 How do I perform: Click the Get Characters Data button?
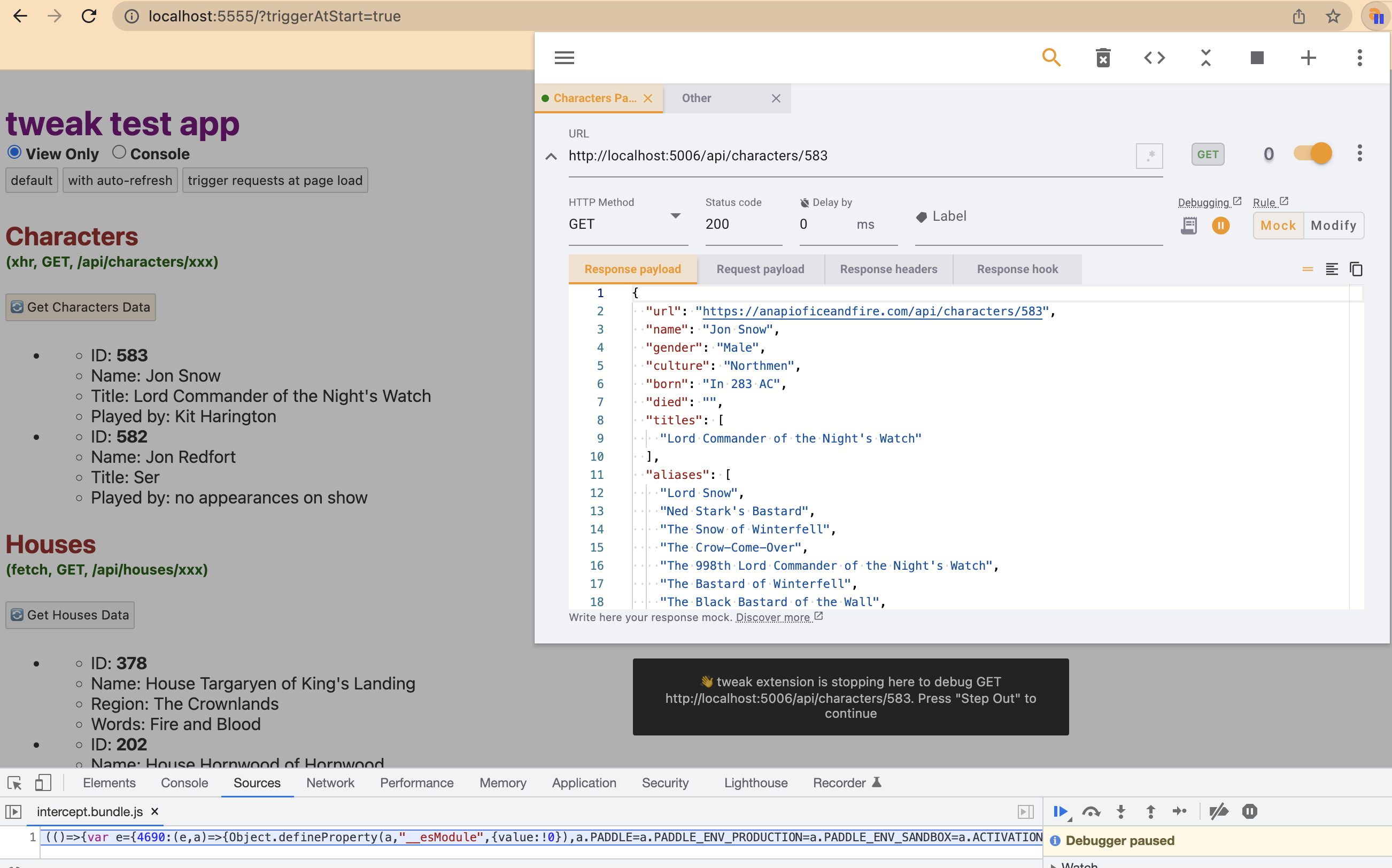(80, 307)
